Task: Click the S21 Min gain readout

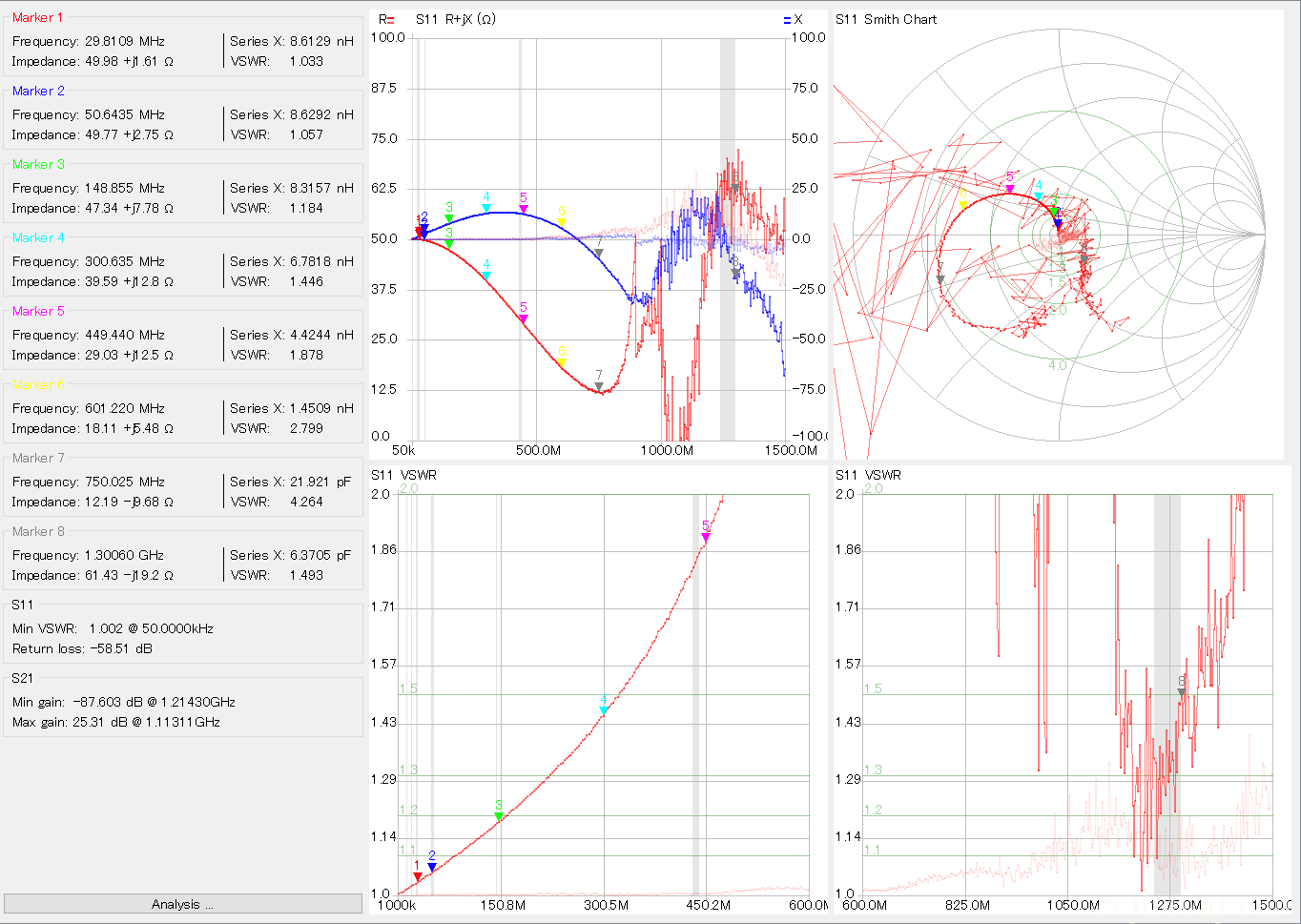Action: pos(123,702)
